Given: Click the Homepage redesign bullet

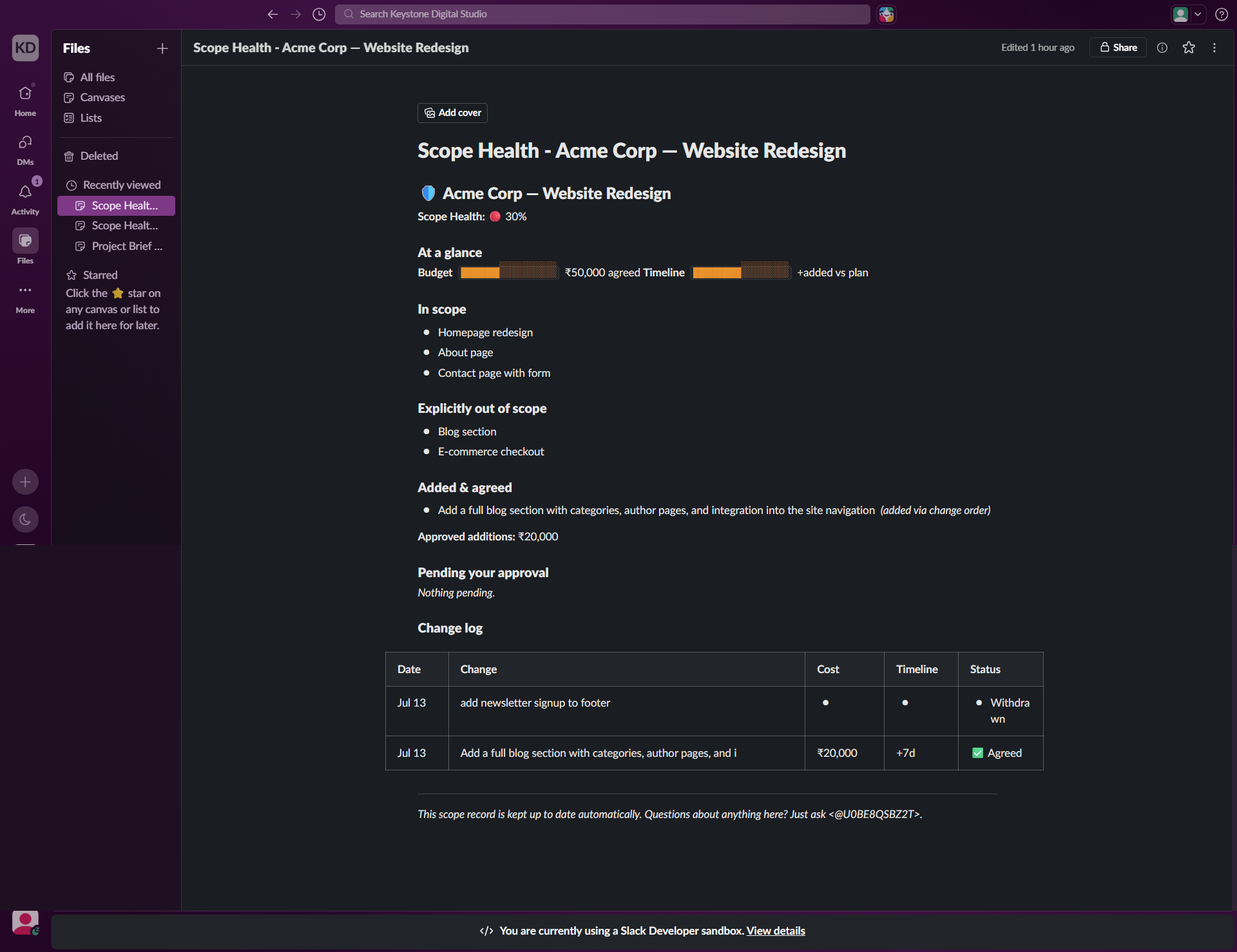Looking at the screenshot, I should click(x=485, y=332).
